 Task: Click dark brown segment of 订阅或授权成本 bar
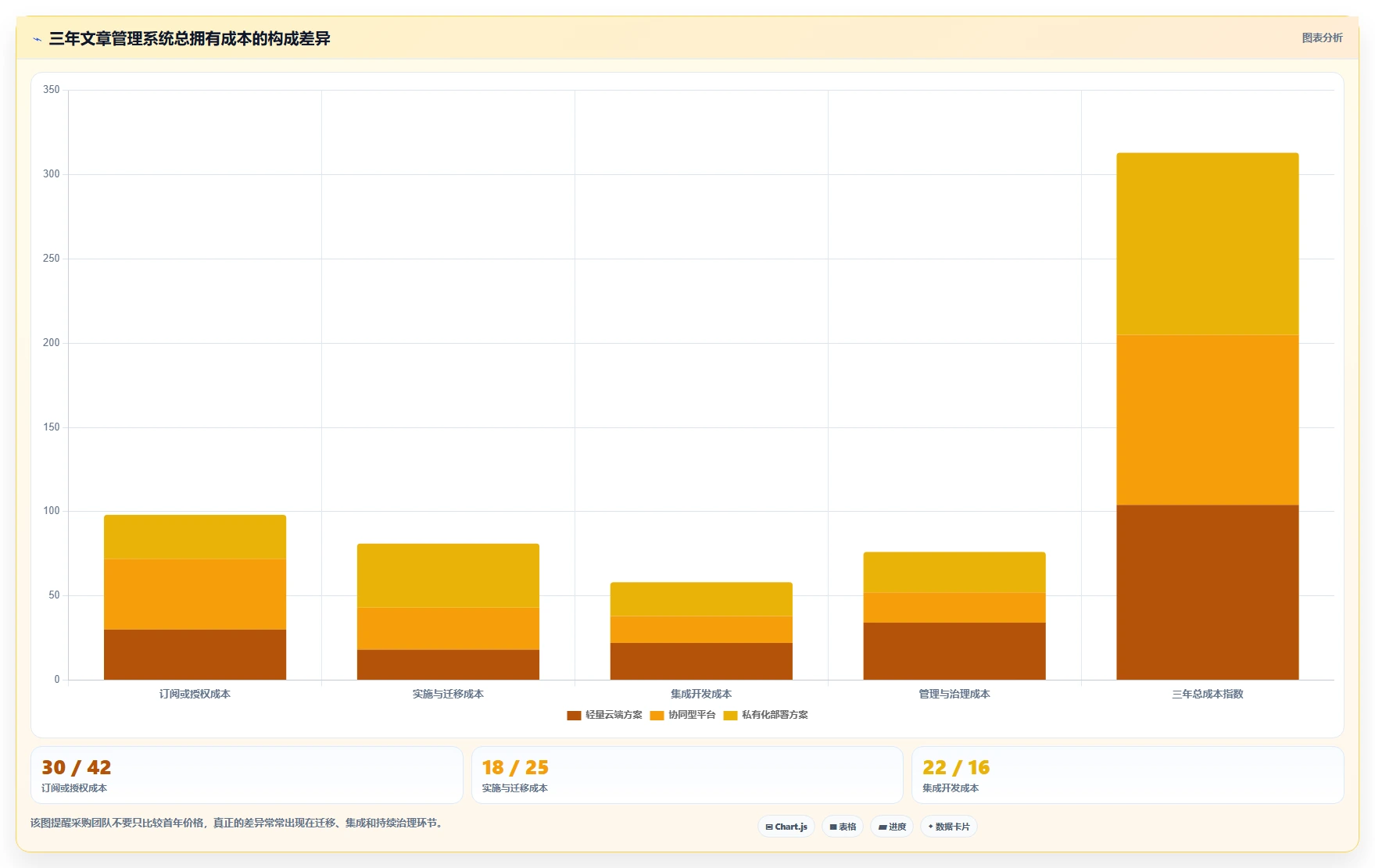coord(195,655)
